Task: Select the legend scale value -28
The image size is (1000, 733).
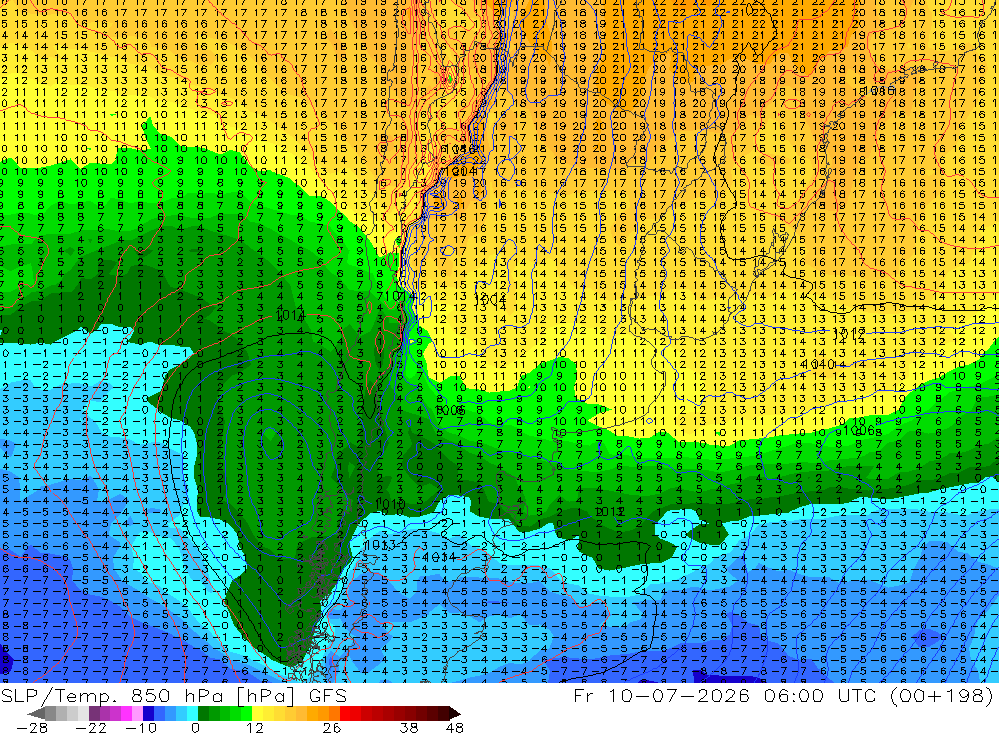Action: (32, 727)
